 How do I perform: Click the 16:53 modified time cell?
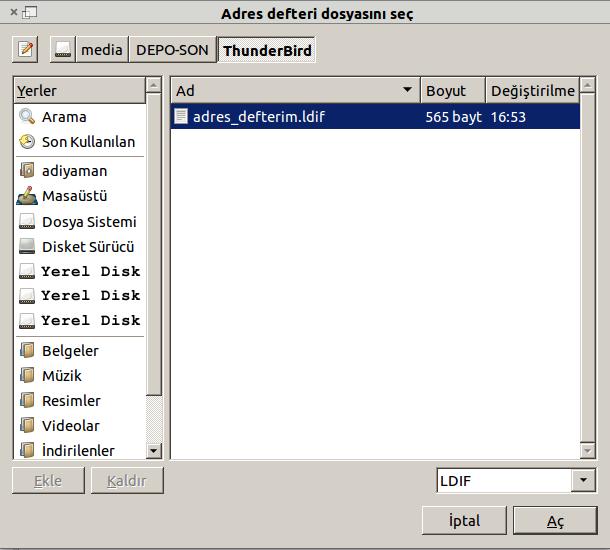coord(508,117)
